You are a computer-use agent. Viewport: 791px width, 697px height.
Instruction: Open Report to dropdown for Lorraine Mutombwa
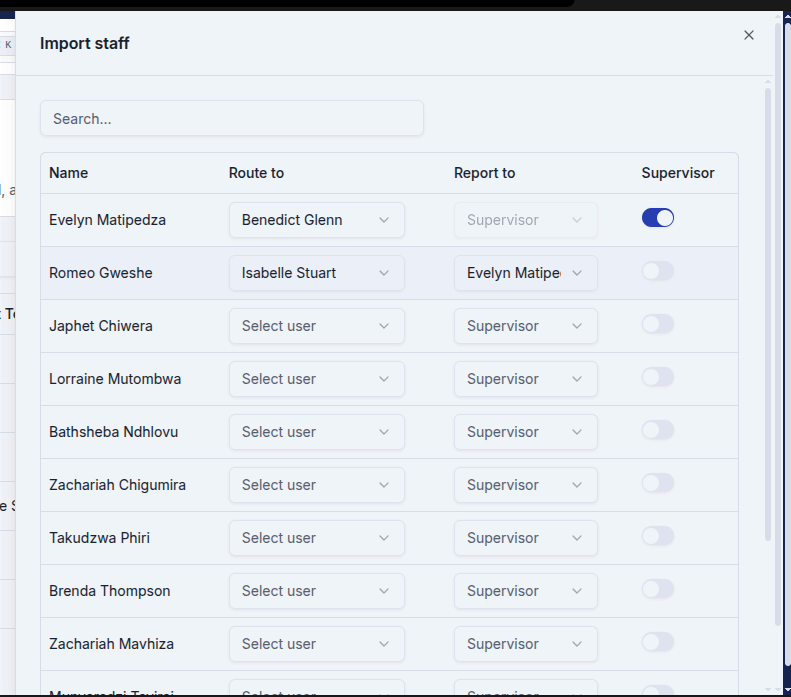pos(526,379)
